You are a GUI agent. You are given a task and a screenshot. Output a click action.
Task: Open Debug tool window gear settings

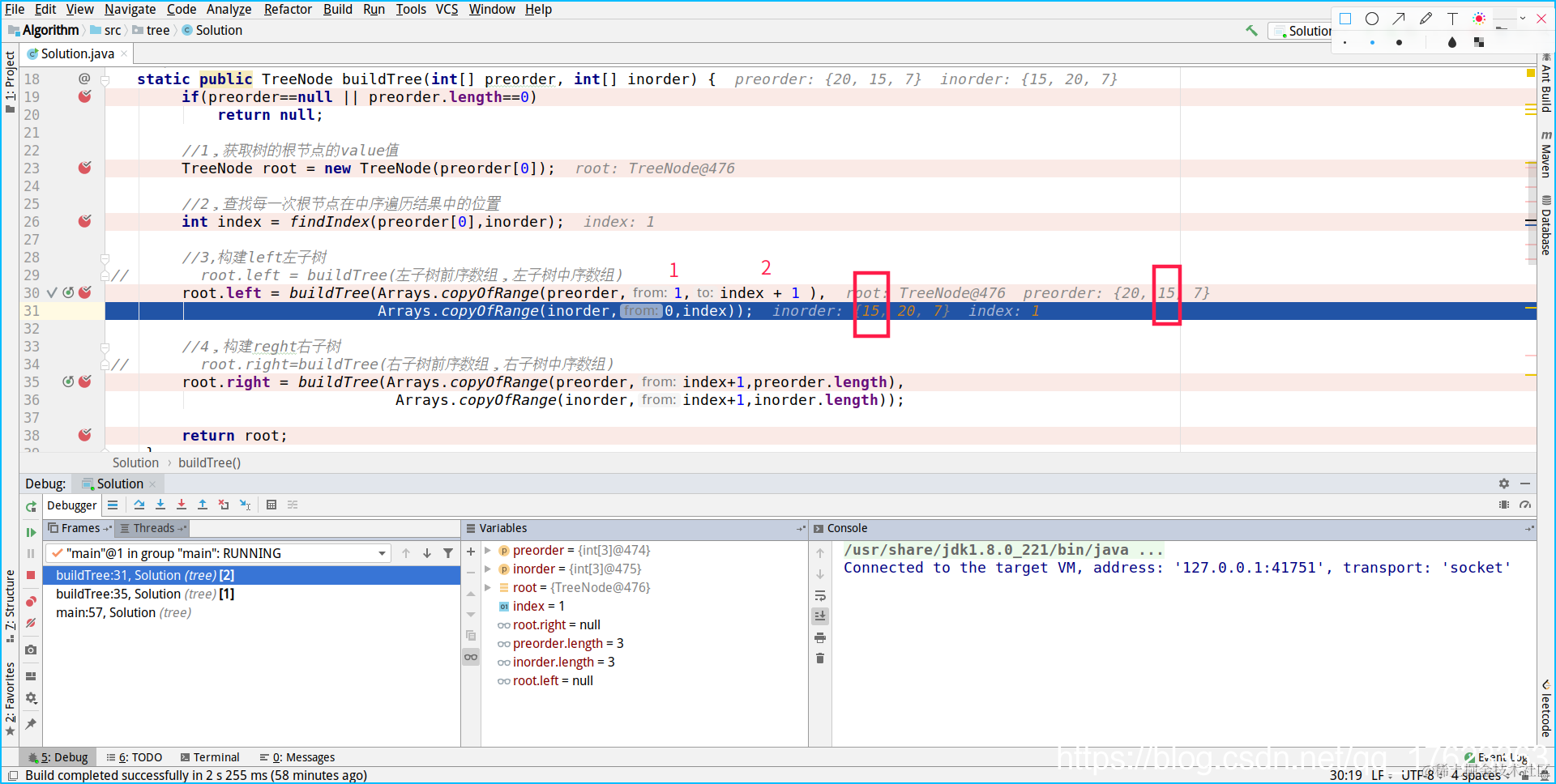pyautogui.click(x=1504, y=484)
